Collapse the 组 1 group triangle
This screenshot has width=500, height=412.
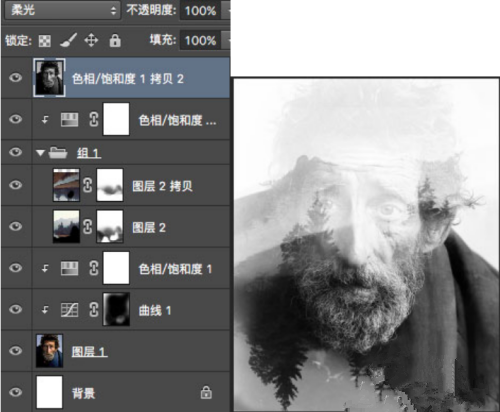(x=41, y=153)
